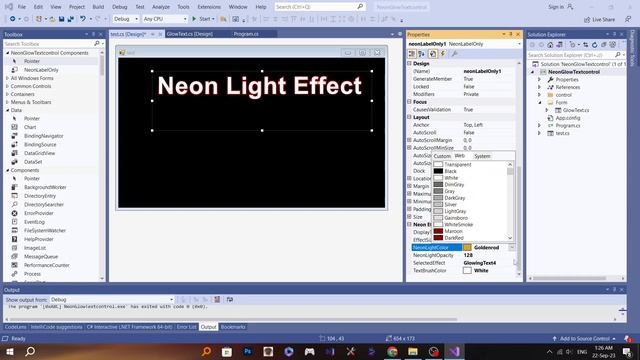Toggle auto-hide pin on Properties panel
Viewport: 640px width, 360px height.
511,34
